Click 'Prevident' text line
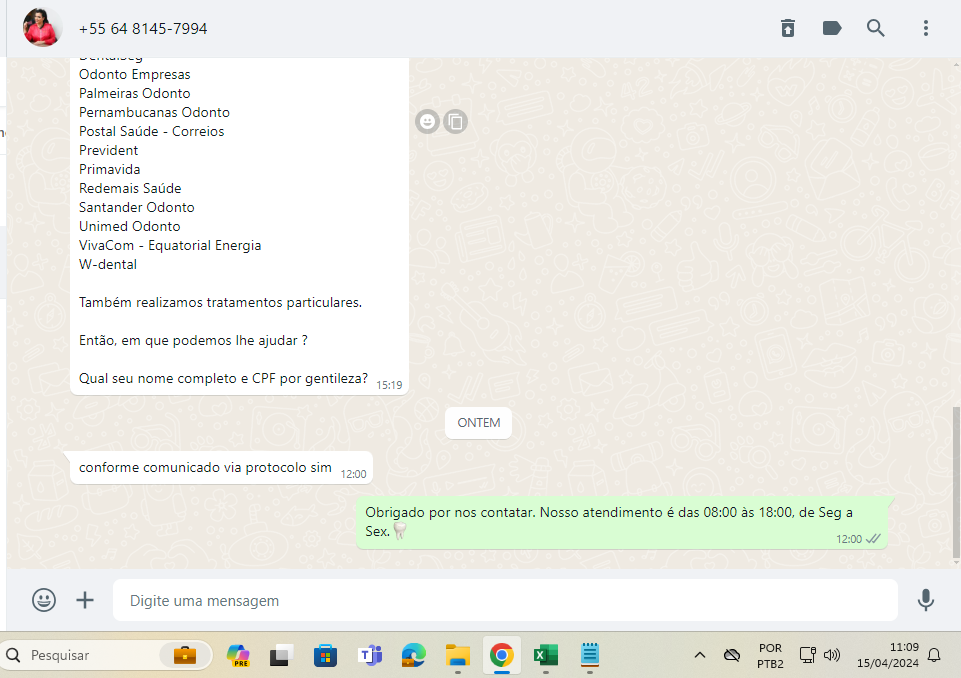 (108, 151)
